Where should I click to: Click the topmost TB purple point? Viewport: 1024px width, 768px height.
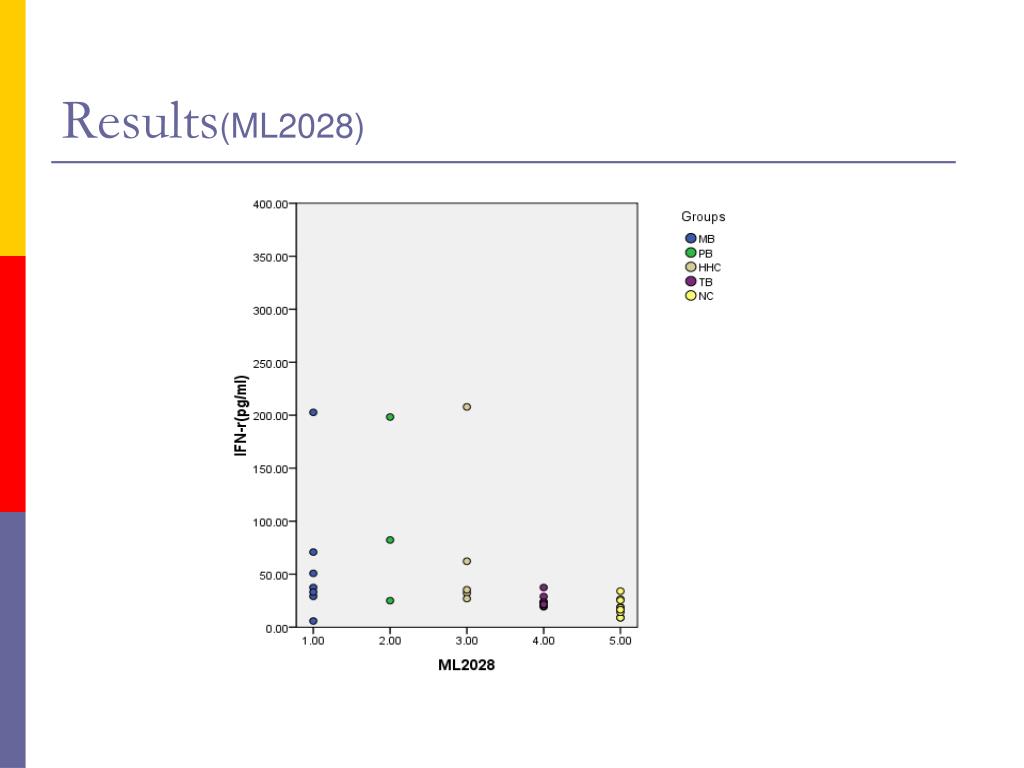(543, 588)
